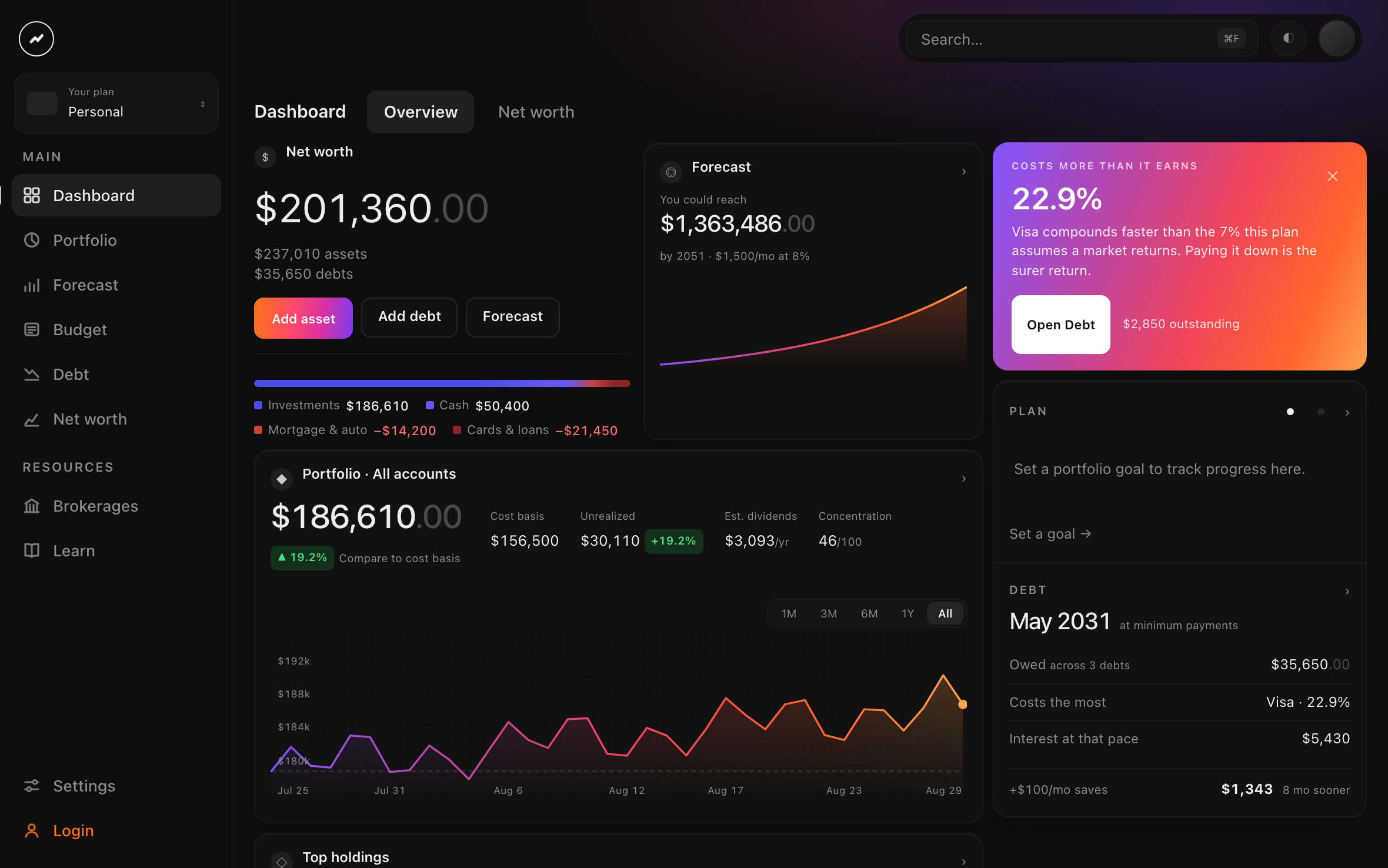
Task: Open Net worth in the sidebar
Action: (116, 419)
